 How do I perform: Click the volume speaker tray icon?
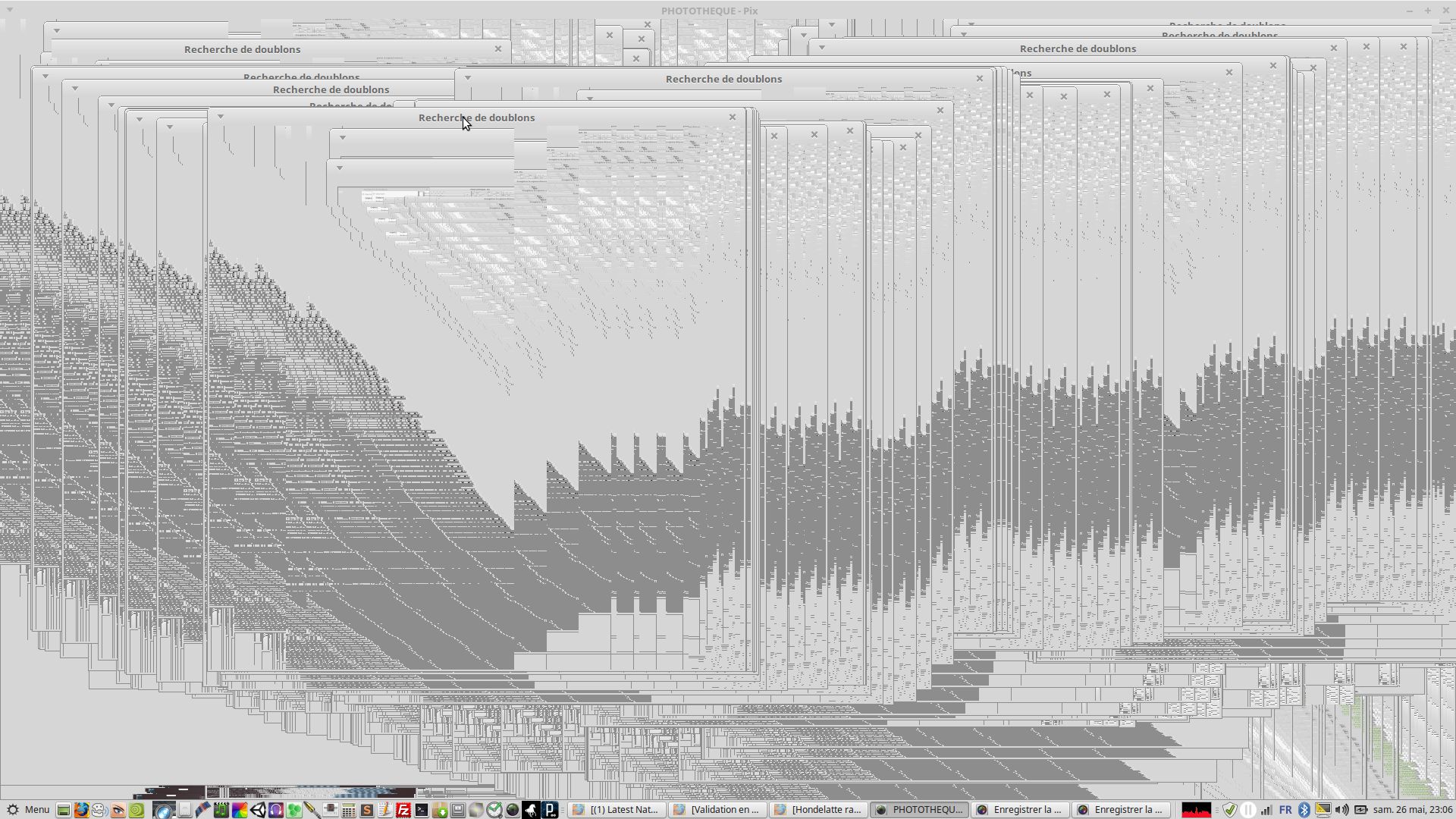1341,810
